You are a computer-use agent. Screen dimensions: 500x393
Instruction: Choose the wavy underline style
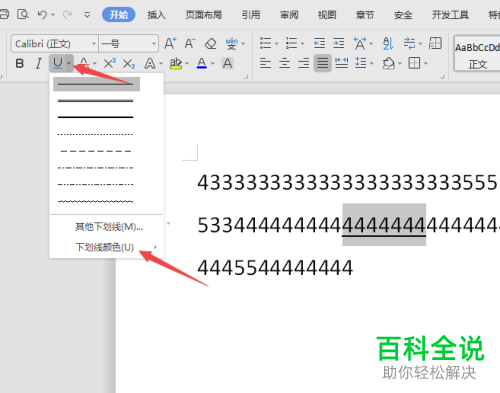pos(95,201)
